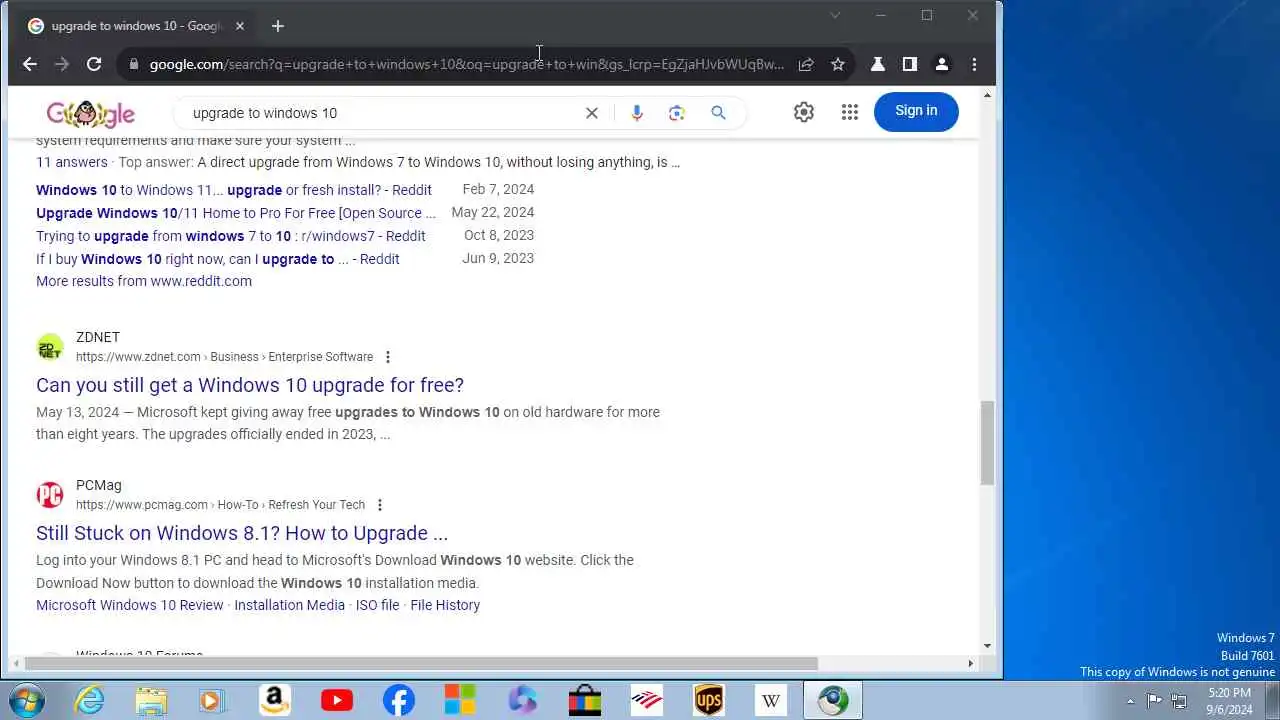Image resolution: width=1280 pixels, height=720 pixels.
Task: Click the horizontal scrollbar thumb
Action: point(421,663)
